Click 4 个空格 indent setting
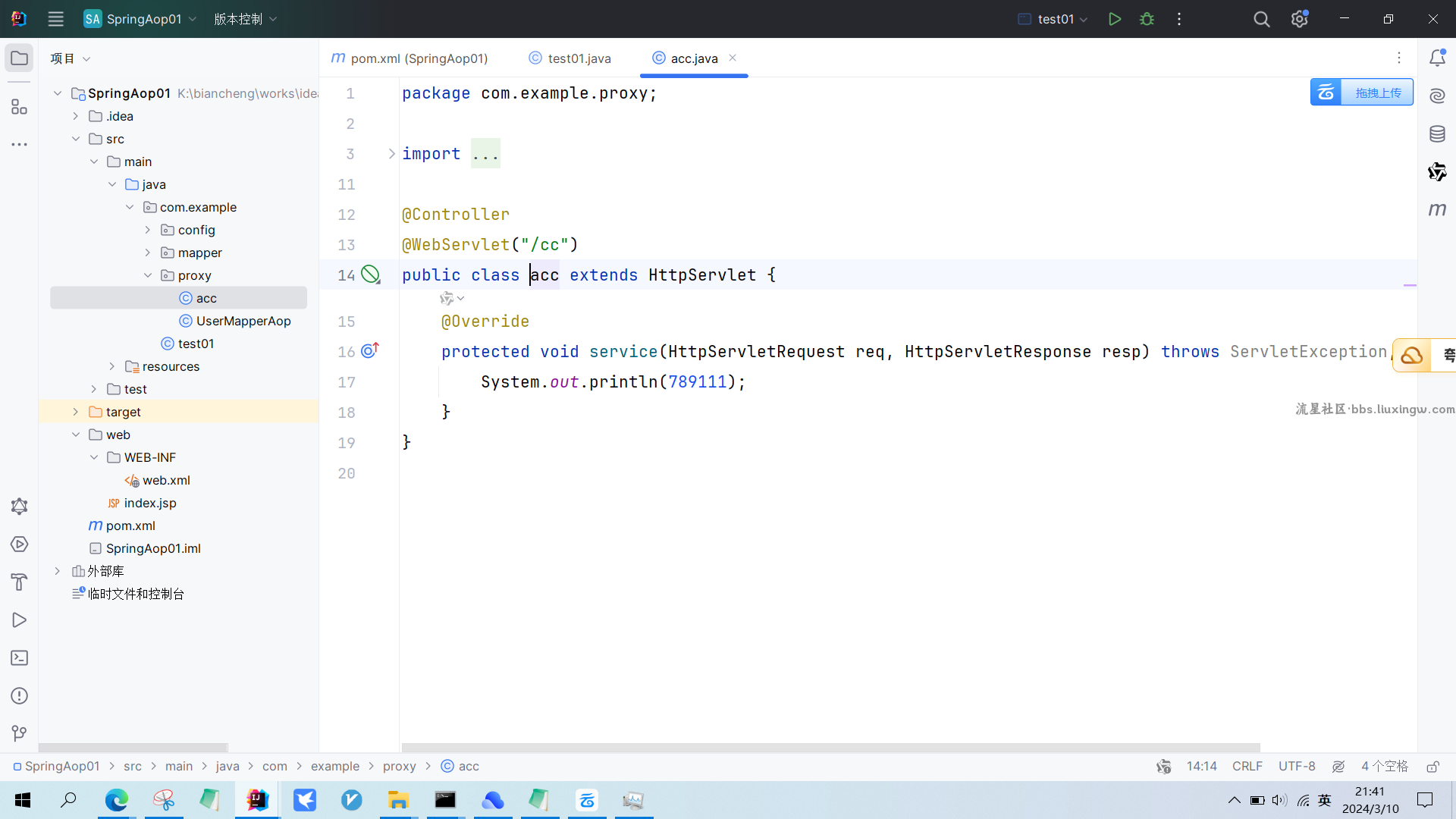The height and width of the screenshot is (819, 1456). pyautogui.click(x=1384, y=767)
